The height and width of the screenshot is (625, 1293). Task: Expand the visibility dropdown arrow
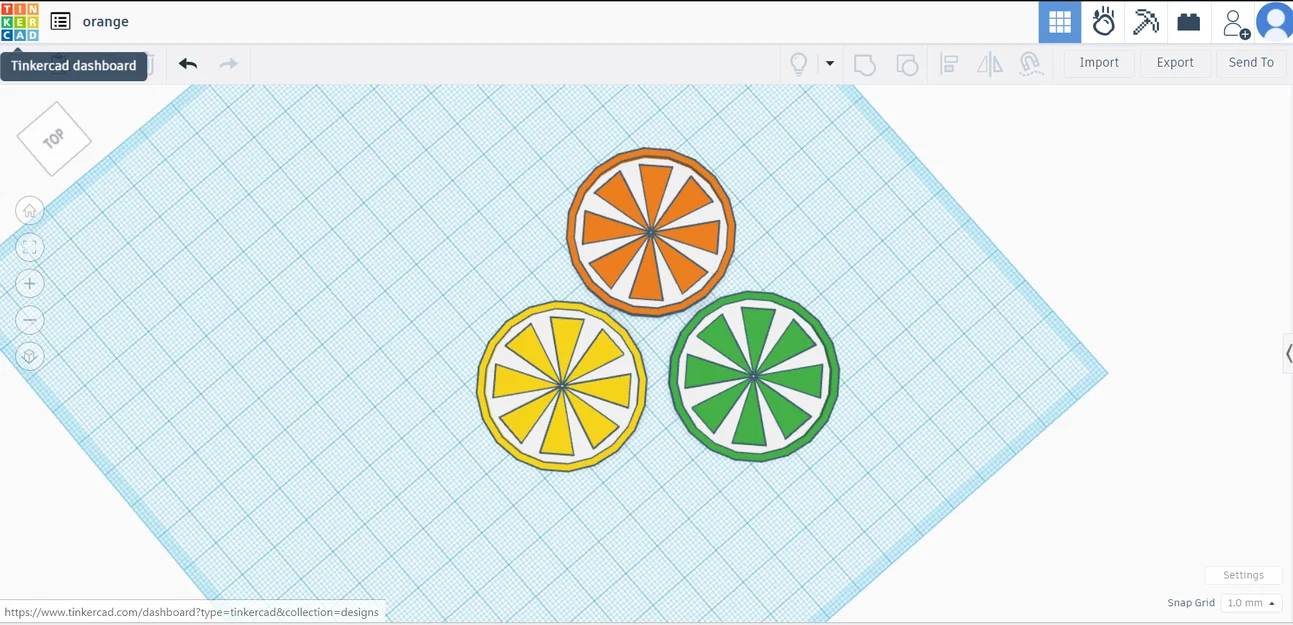pyautogui.click(x=829, y=64)
